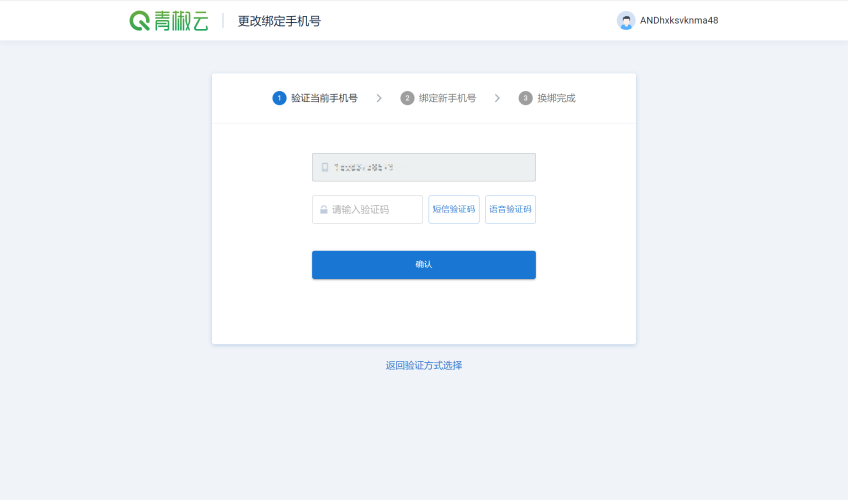Click the chevron after 绑定新手机号

click(497, 98)
